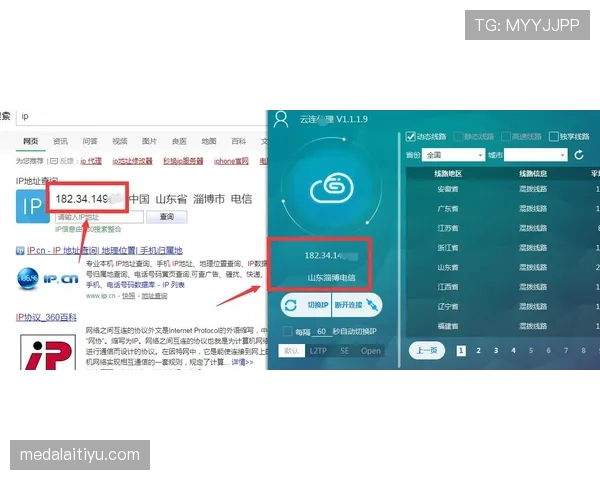Click the IP.cn globe logo
Image resolution: width=600 pixels, height=480 pixels.
(28, 278)
